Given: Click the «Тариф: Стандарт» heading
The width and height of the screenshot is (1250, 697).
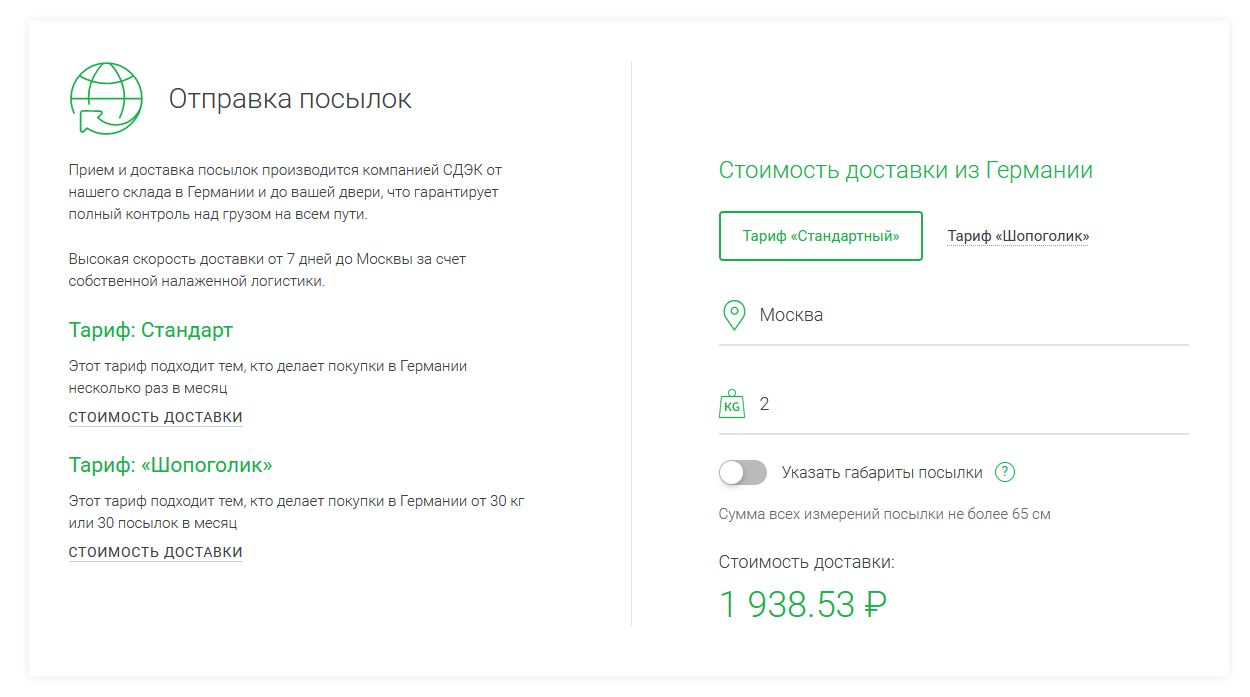Looking at the screenshot, I should 151,330.
